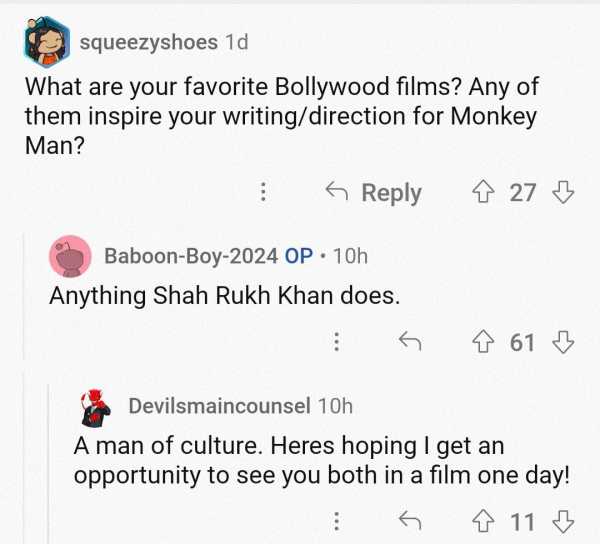This screenshot has height=544, width=600.
Task: Open Devilsmaincounsel user profile
Action: (x=219, y=405)
